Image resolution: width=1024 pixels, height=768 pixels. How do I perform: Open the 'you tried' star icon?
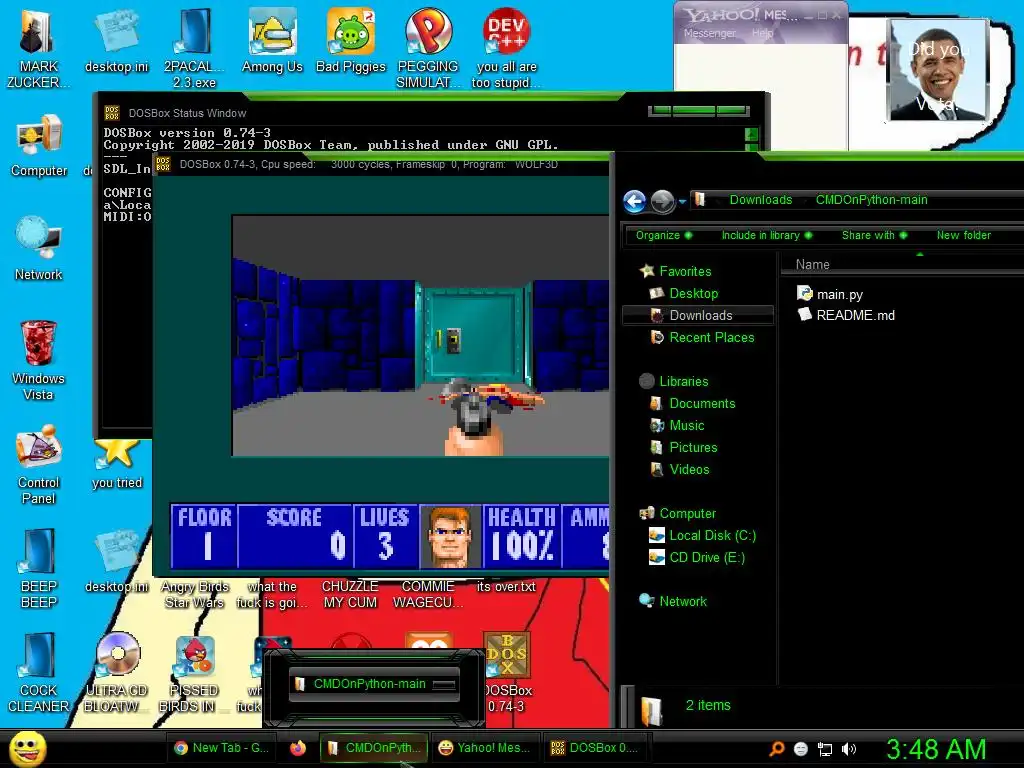117,464
